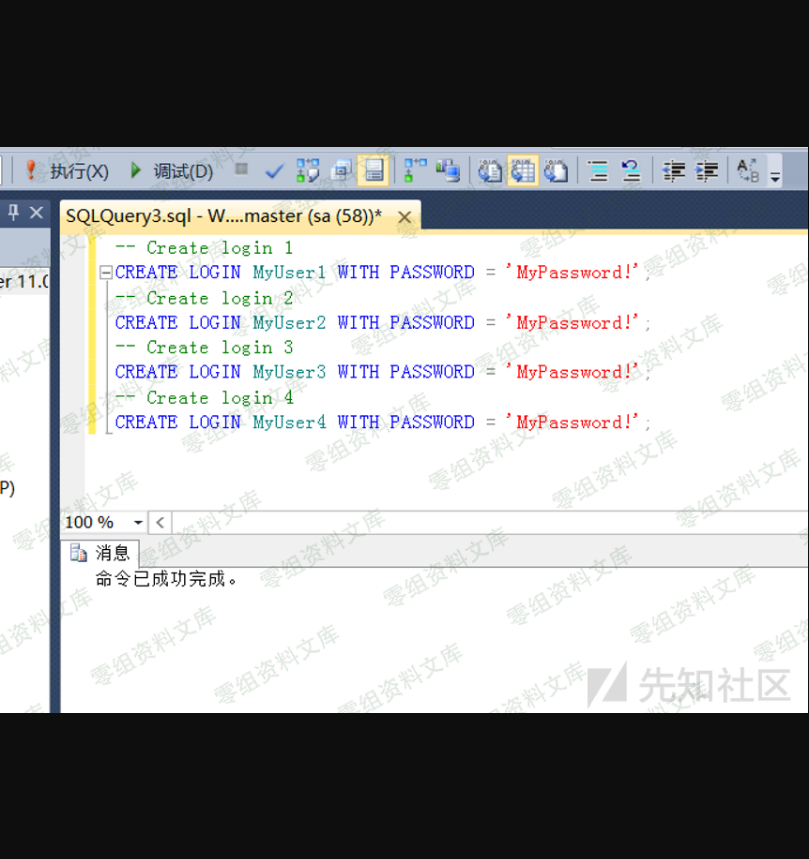This screenshot has height=859, width=809.
Task: Click the increase indent icon
Action: pyautogui.click(x=707, y=171)
